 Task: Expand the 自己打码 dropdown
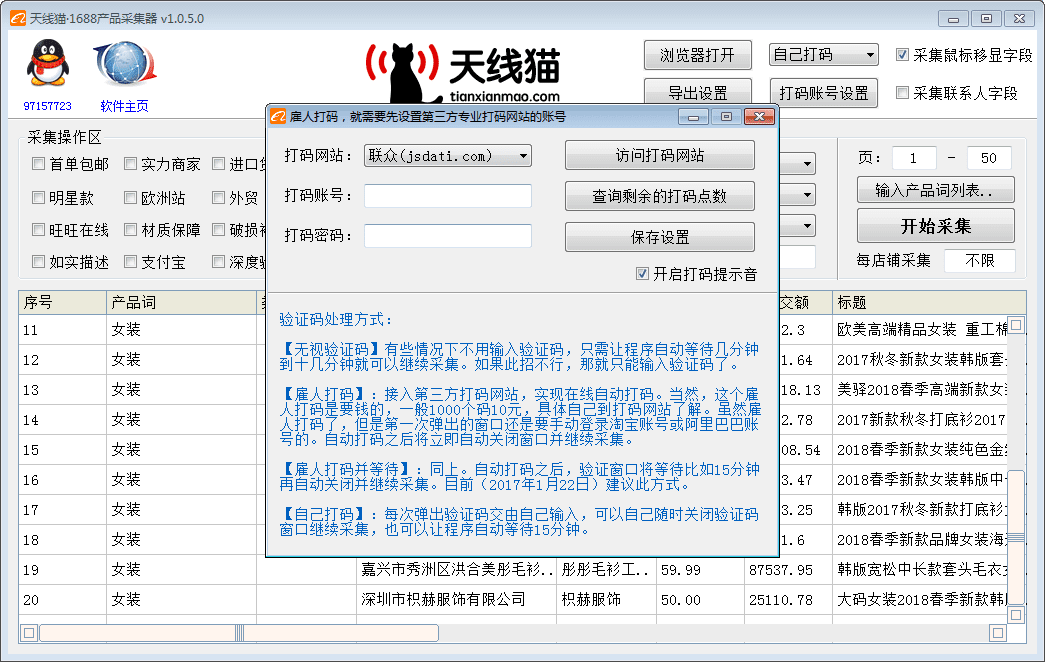[824, 55]
